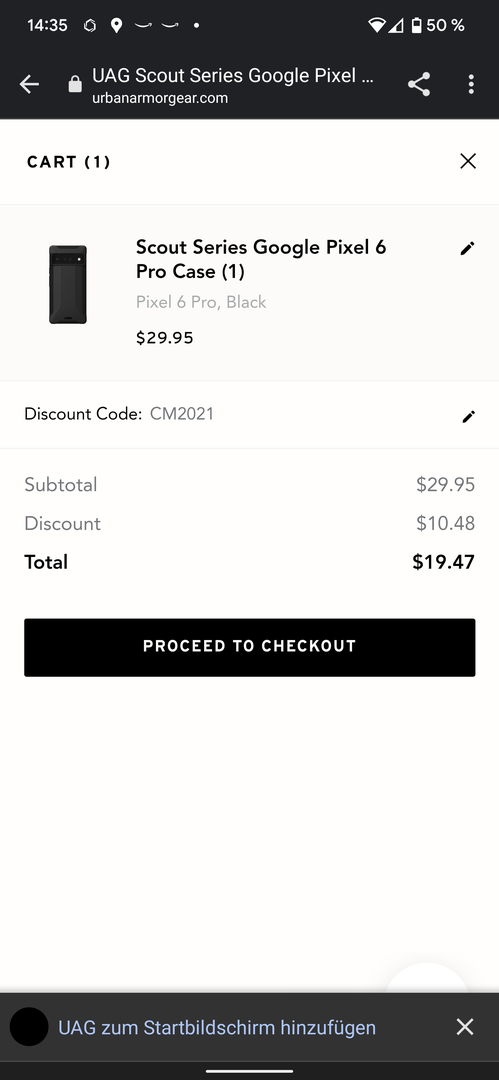Tap the black UAG app icon in banner

coord(29,1027)
